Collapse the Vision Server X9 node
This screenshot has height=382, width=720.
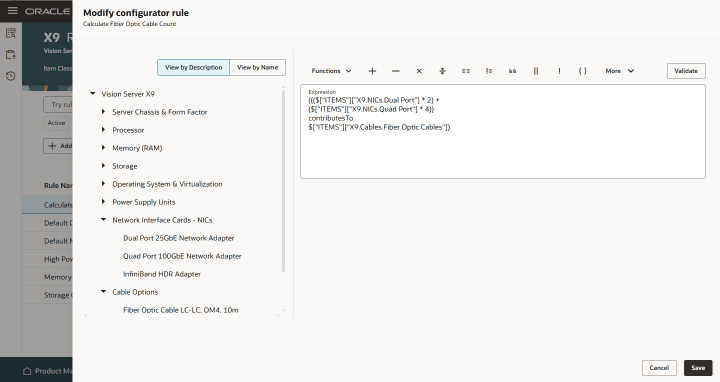click(x=93, y=94)
